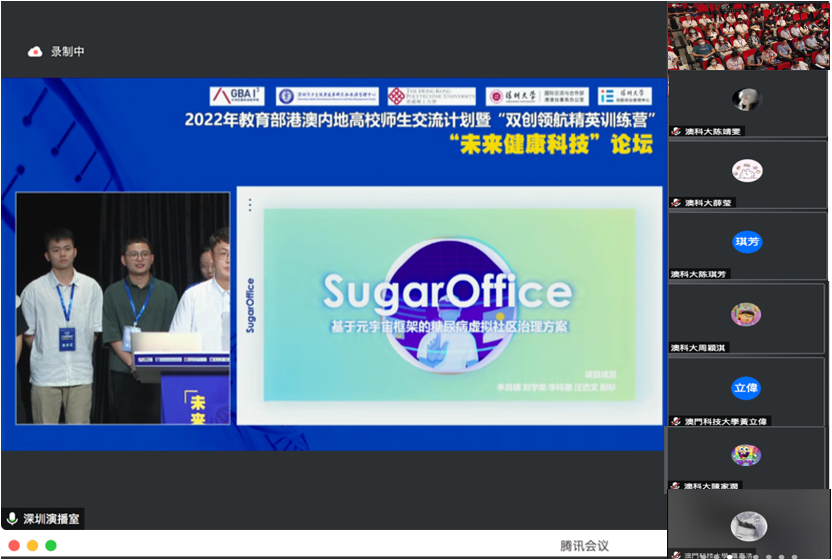Click the presenter camera video feed
The height and width of the screenshot is (560, 832).
pyautogui.click(x=123, y=308)
